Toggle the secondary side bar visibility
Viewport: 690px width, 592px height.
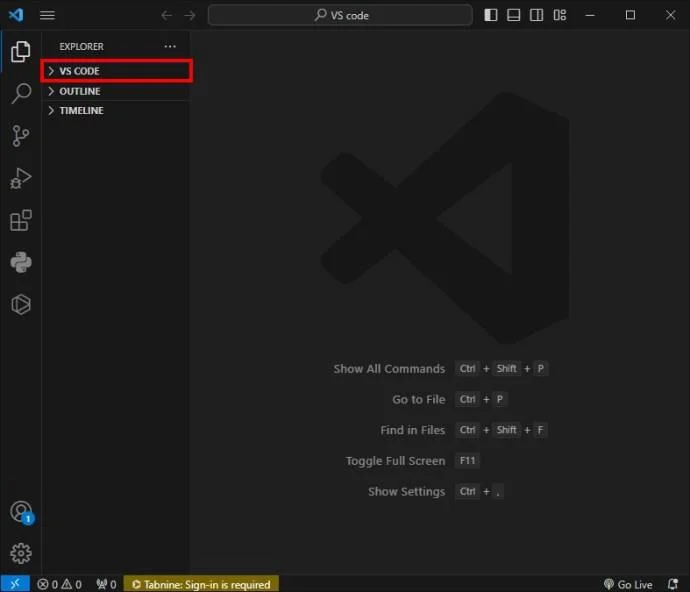[x=536, y=15]
